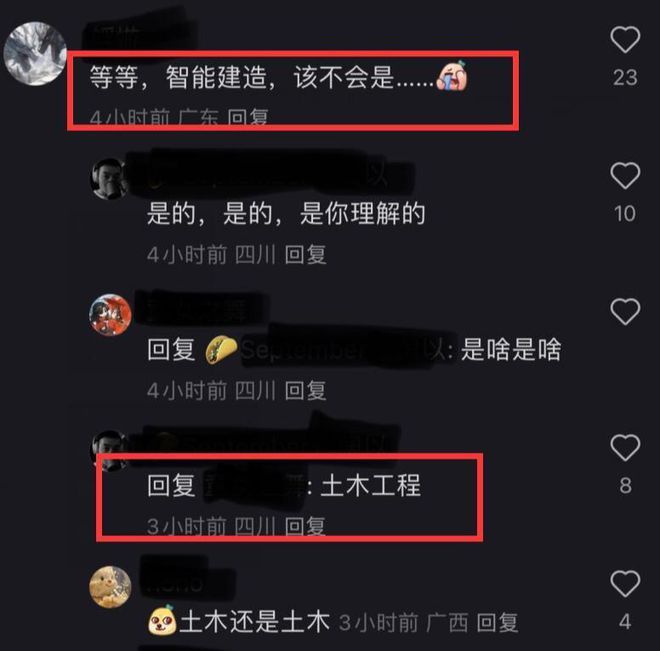Tap the heart on '是啥是啥' reply
The height and width of the screenshot is (651, 660).
[625, 311]
